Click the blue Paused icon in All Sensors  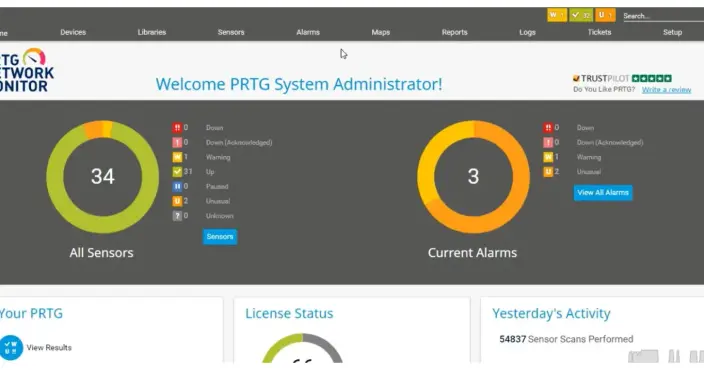177,186
